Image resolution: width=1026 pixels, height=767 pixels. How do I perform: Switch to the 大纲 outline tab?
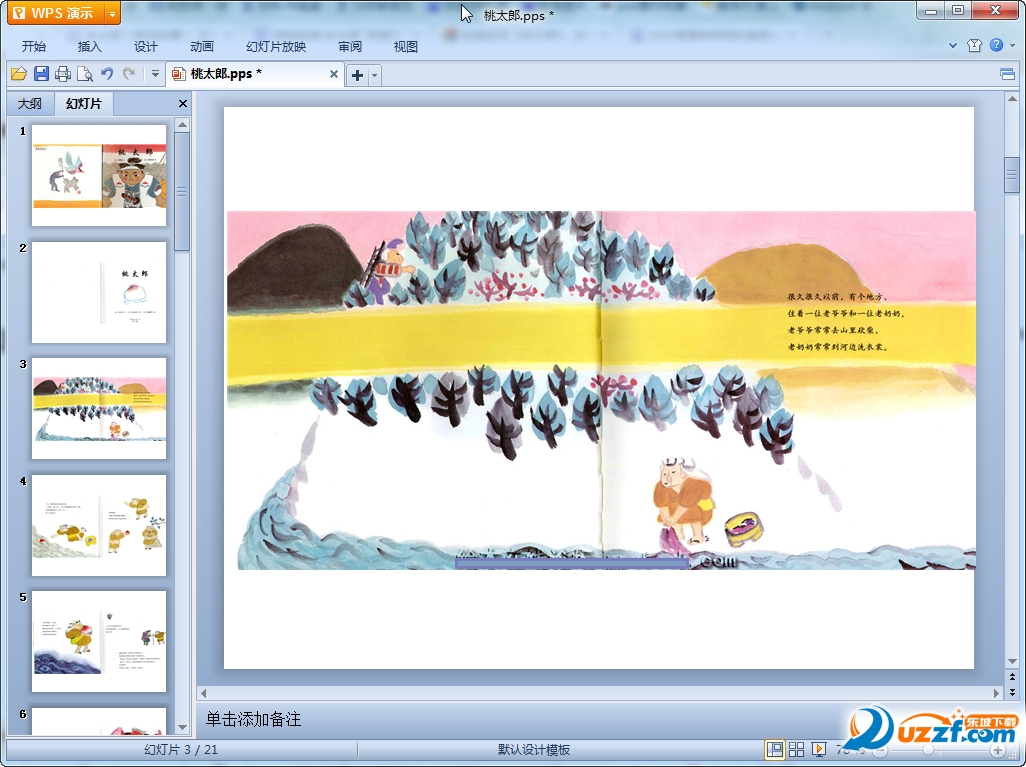(x=29, y=103)
